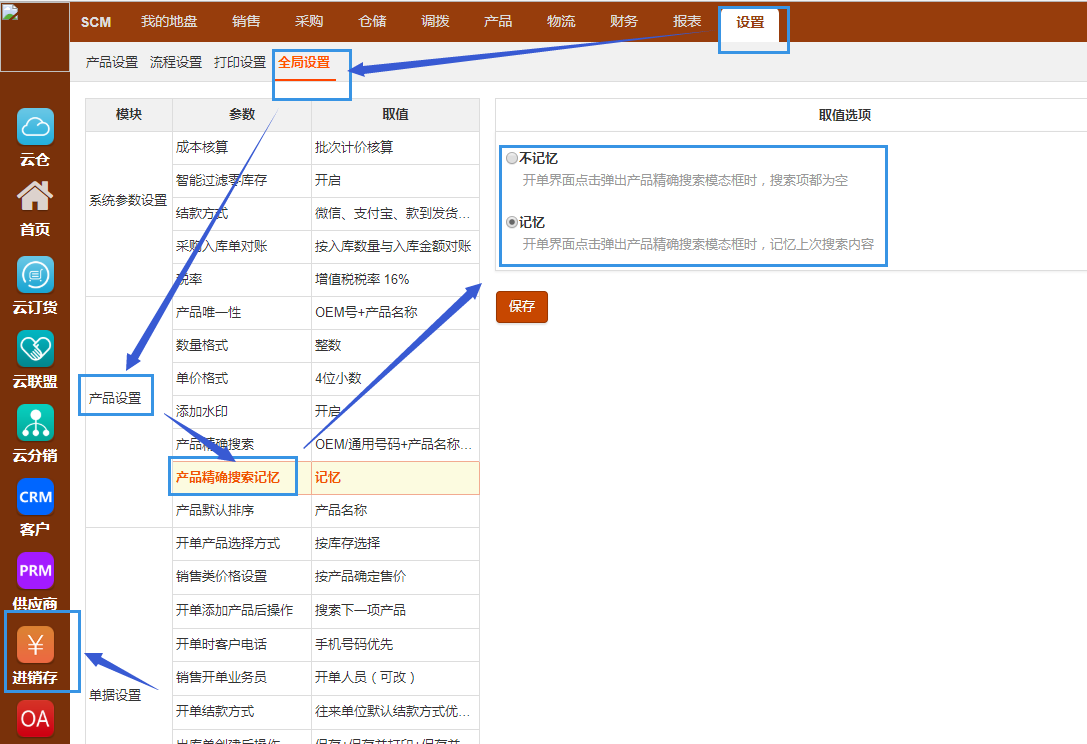
Task: Open the 销售 menu
Action: click(246, 21)
